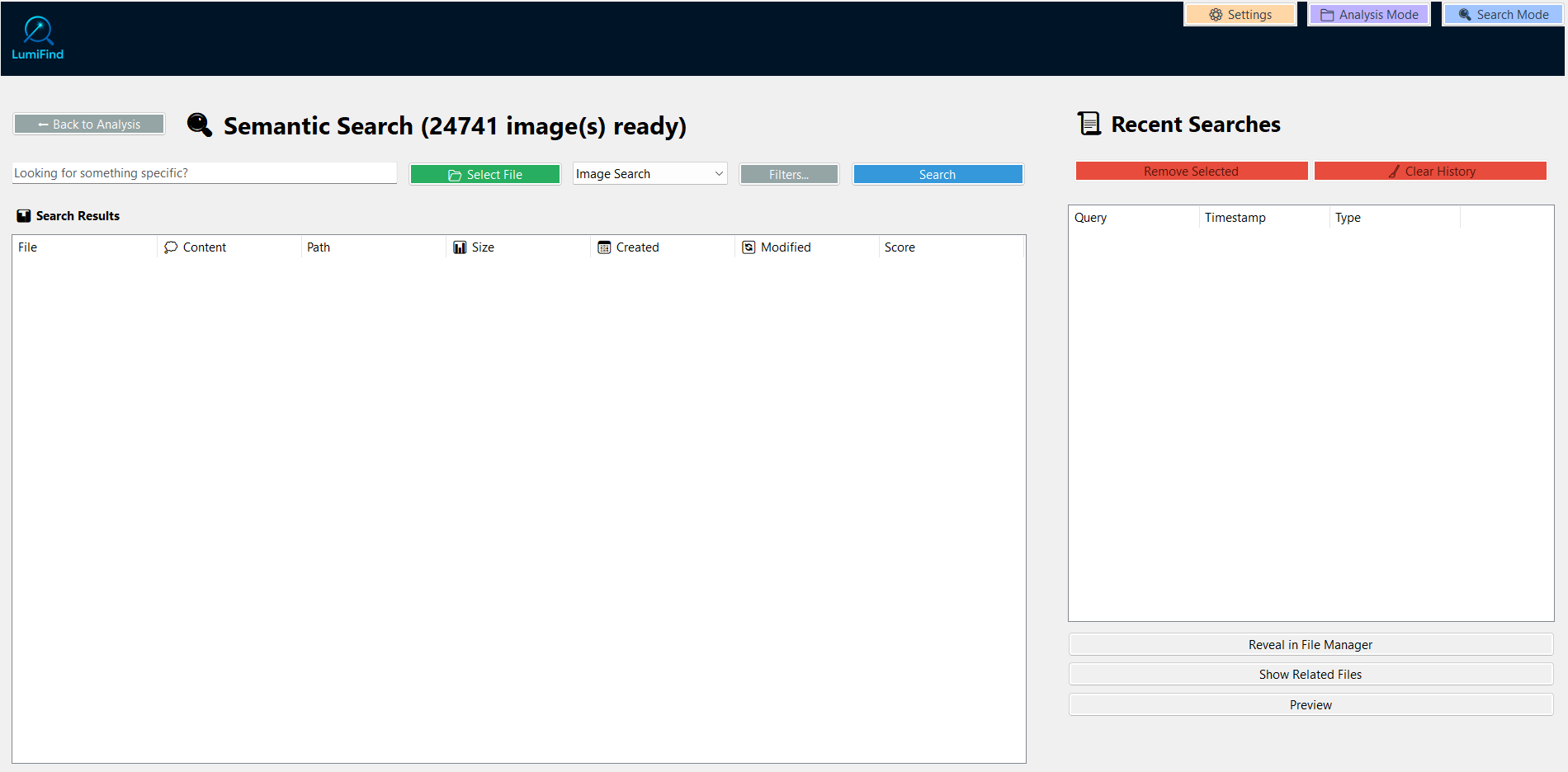Click the Content column speech bubble icon
The height and width of the screenshot is (772, 1568).
(x=171, y=247)
